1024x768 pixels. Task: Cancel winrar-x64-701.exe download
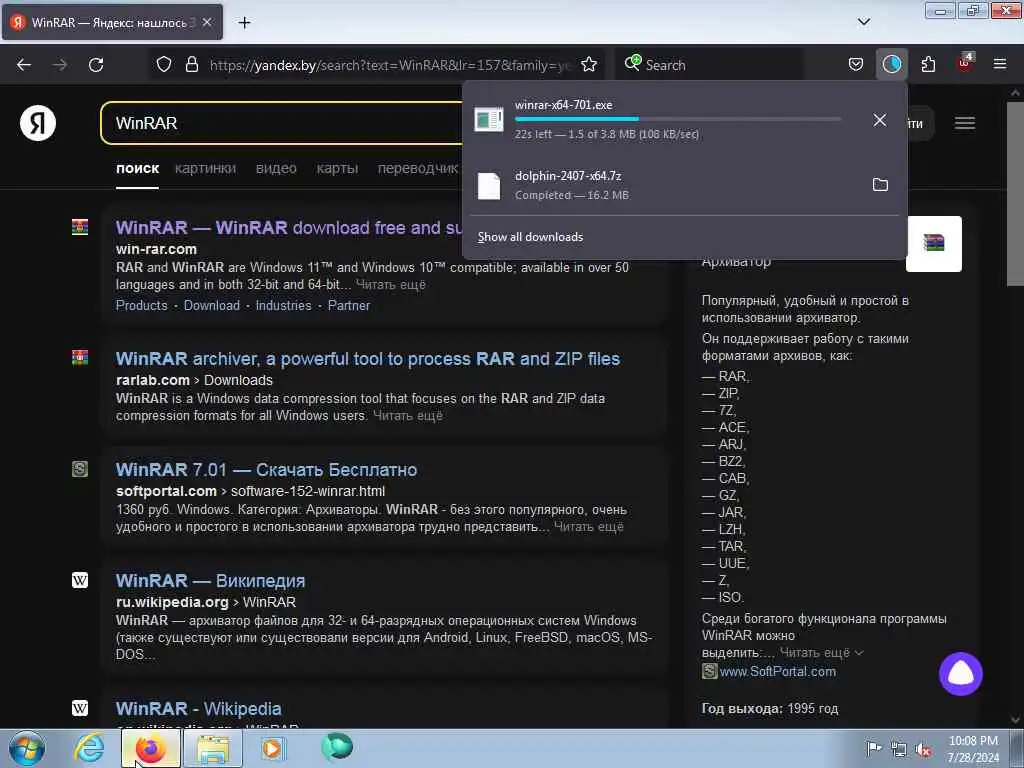point(880,120)
